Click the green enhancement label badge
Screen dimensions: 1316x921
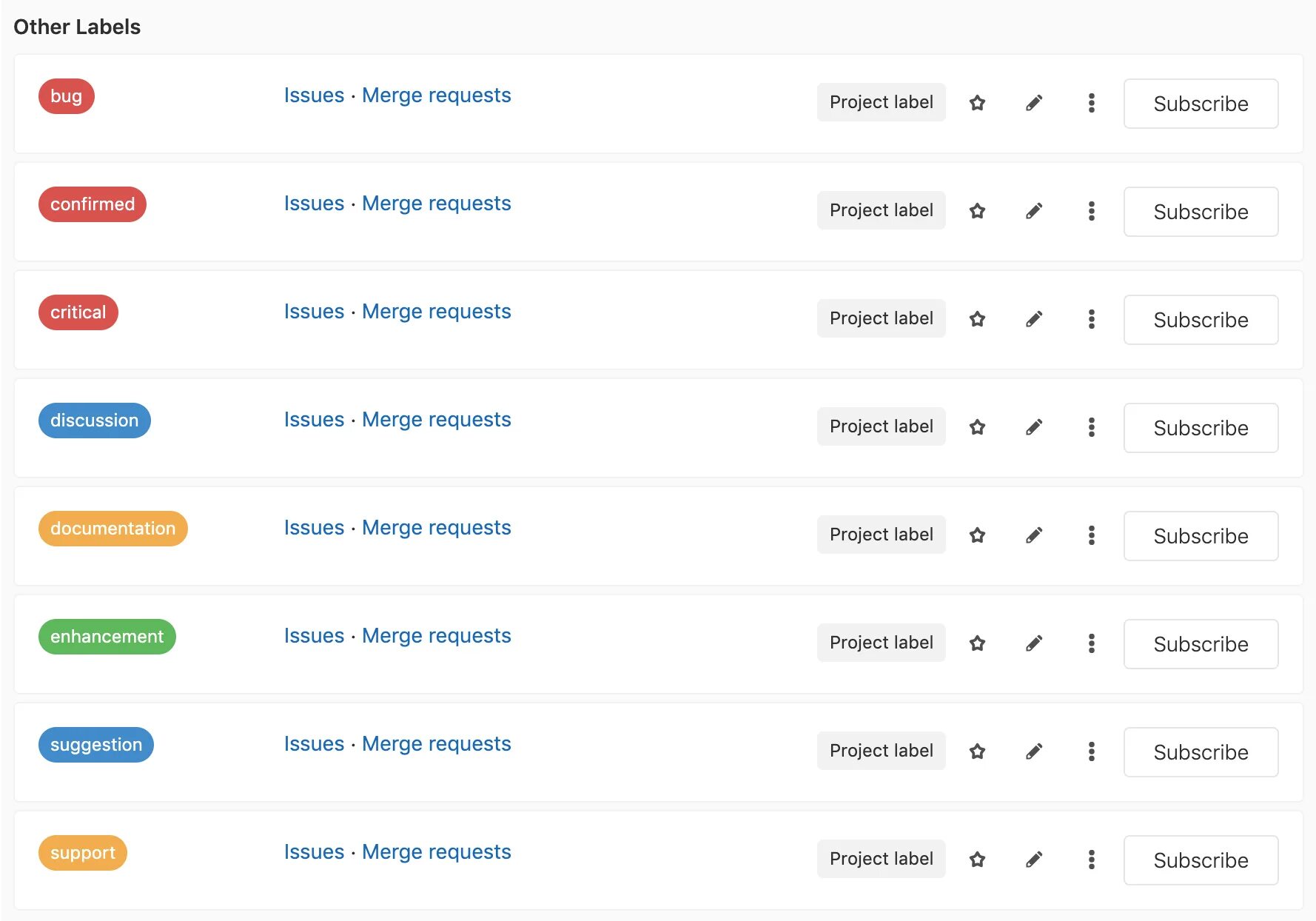pos(107,637)
